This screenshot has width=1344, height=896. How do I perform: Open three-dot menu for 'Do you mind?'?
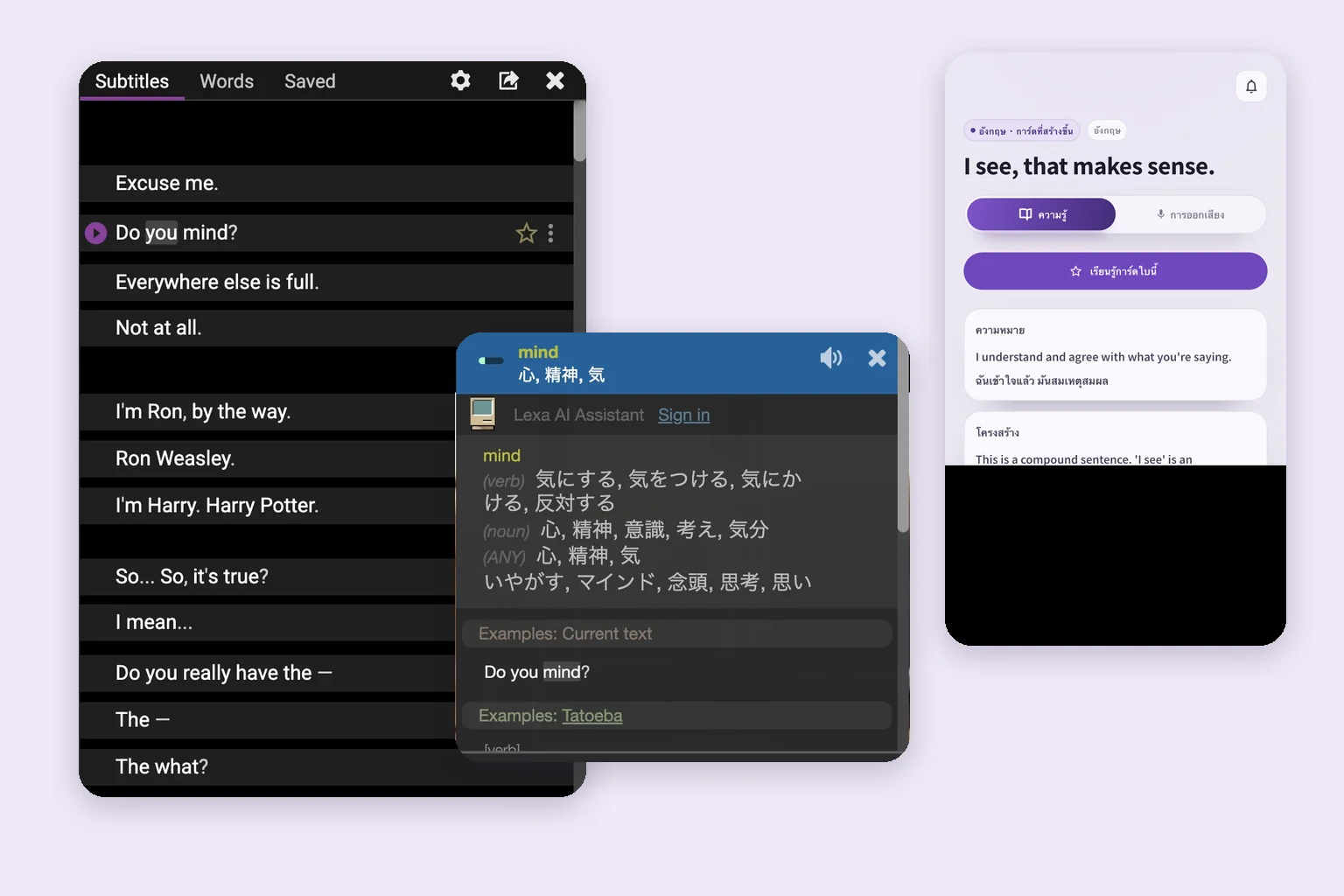[550, 233]
